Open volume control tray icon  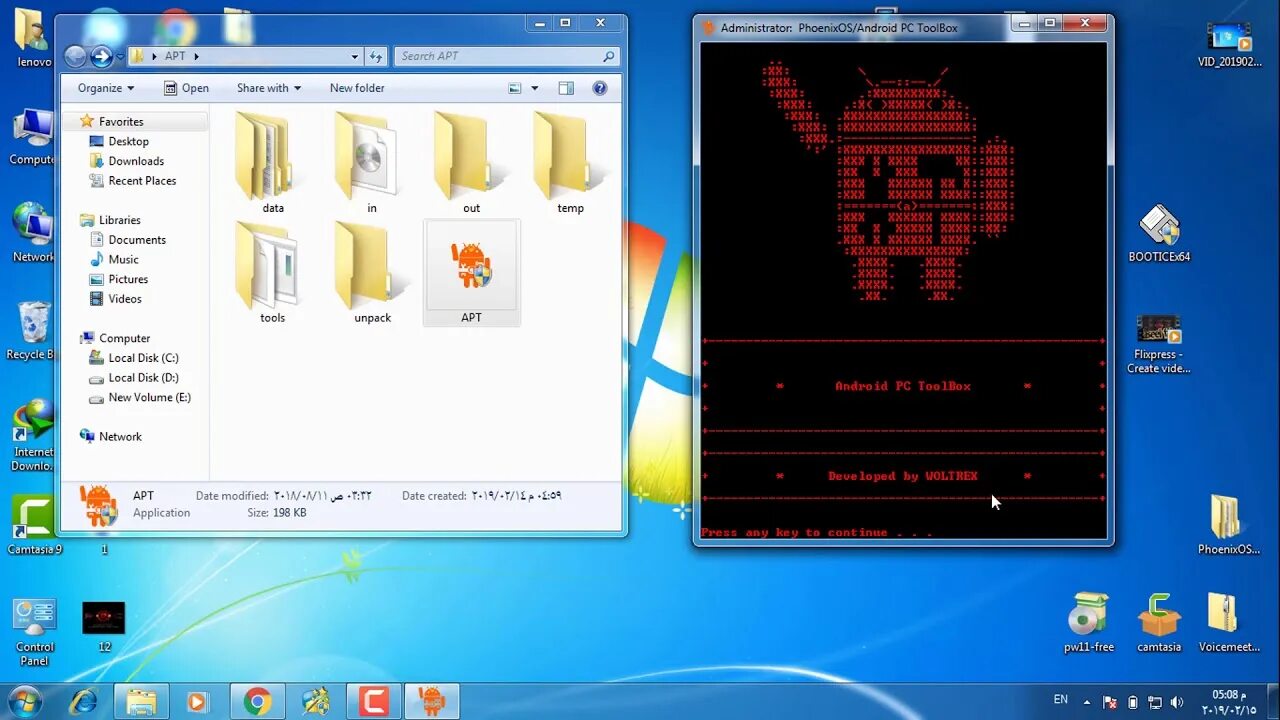(x=1177, y=702)
